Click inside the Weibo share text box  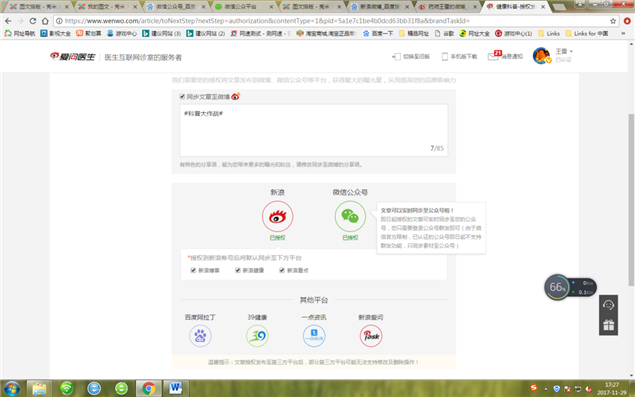(314, 130)
